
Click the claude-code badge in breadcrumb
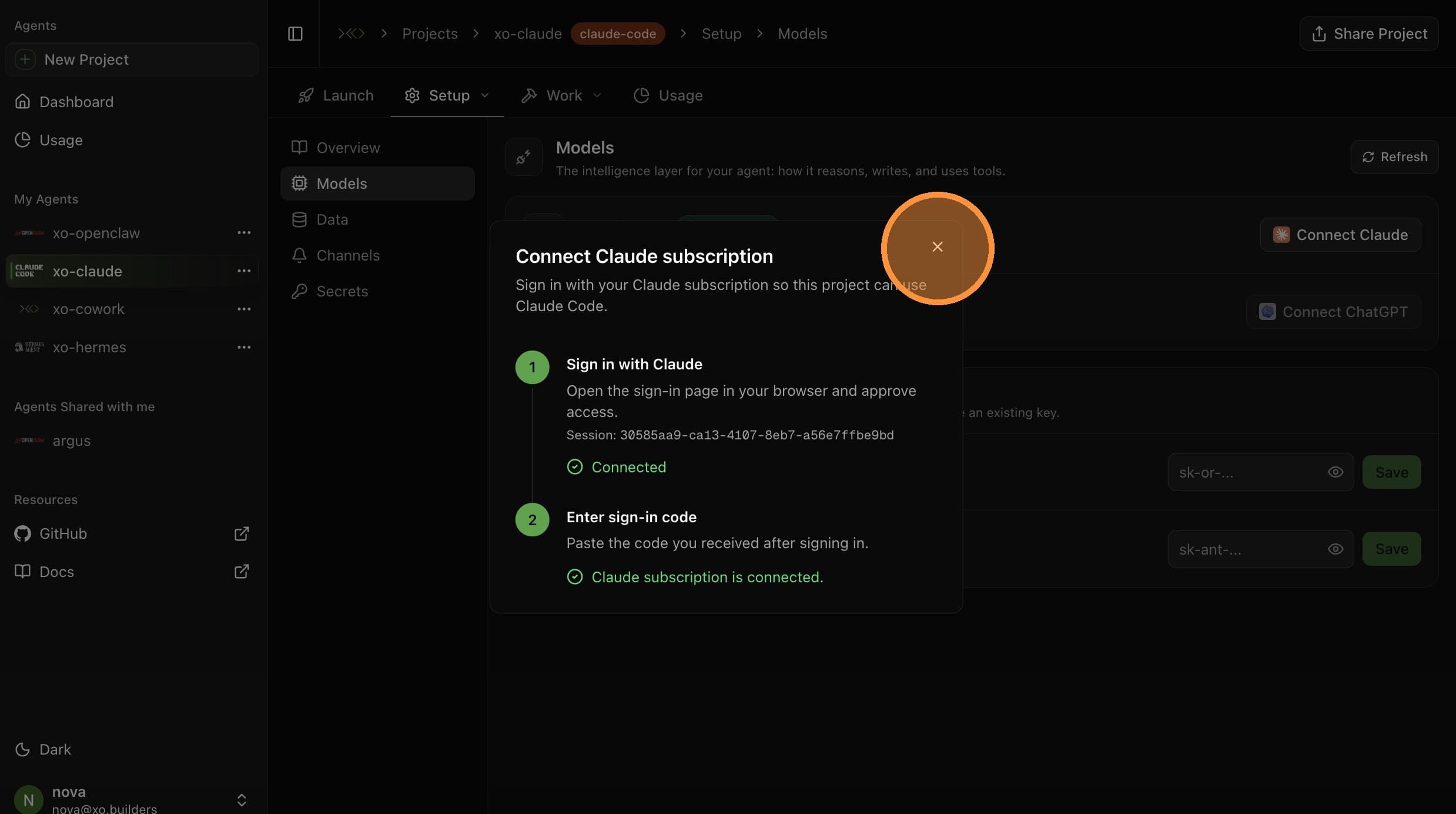coord(618,34)
